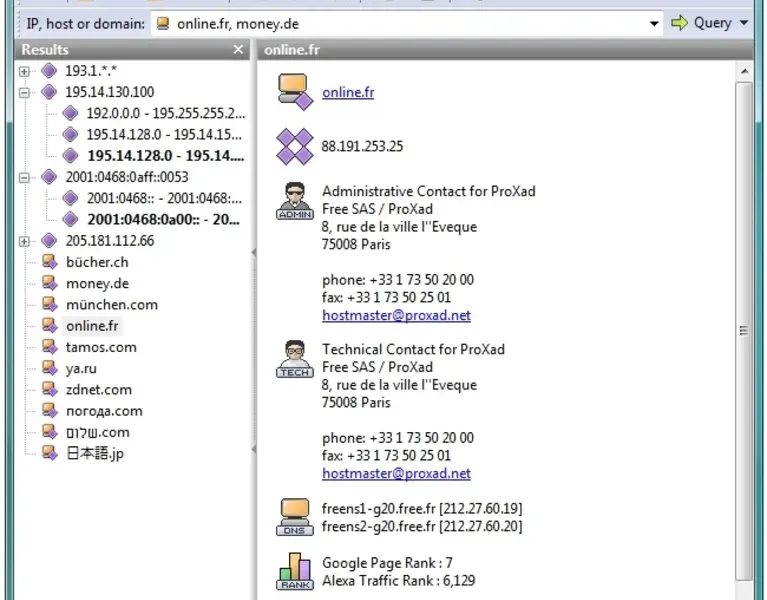Select the 2001:0468:: - 2001:0468:... range
The height and width of the screenshot is (600, 767).
(164, 198)
